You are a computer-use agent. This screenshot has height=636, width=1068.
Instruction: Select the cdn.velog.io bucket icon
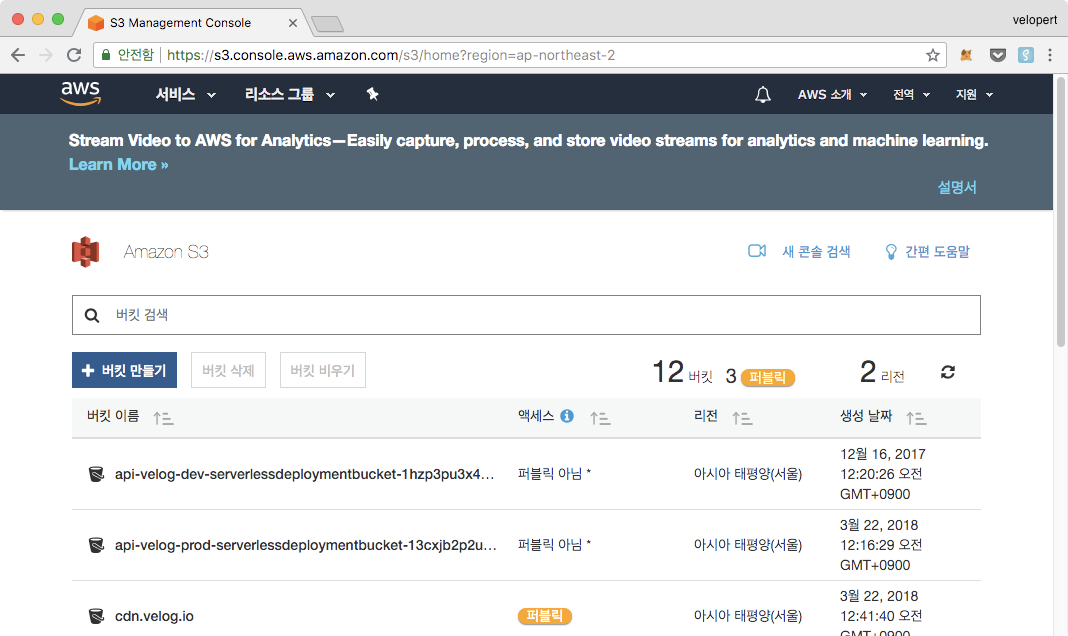click(x=96, y=616)
